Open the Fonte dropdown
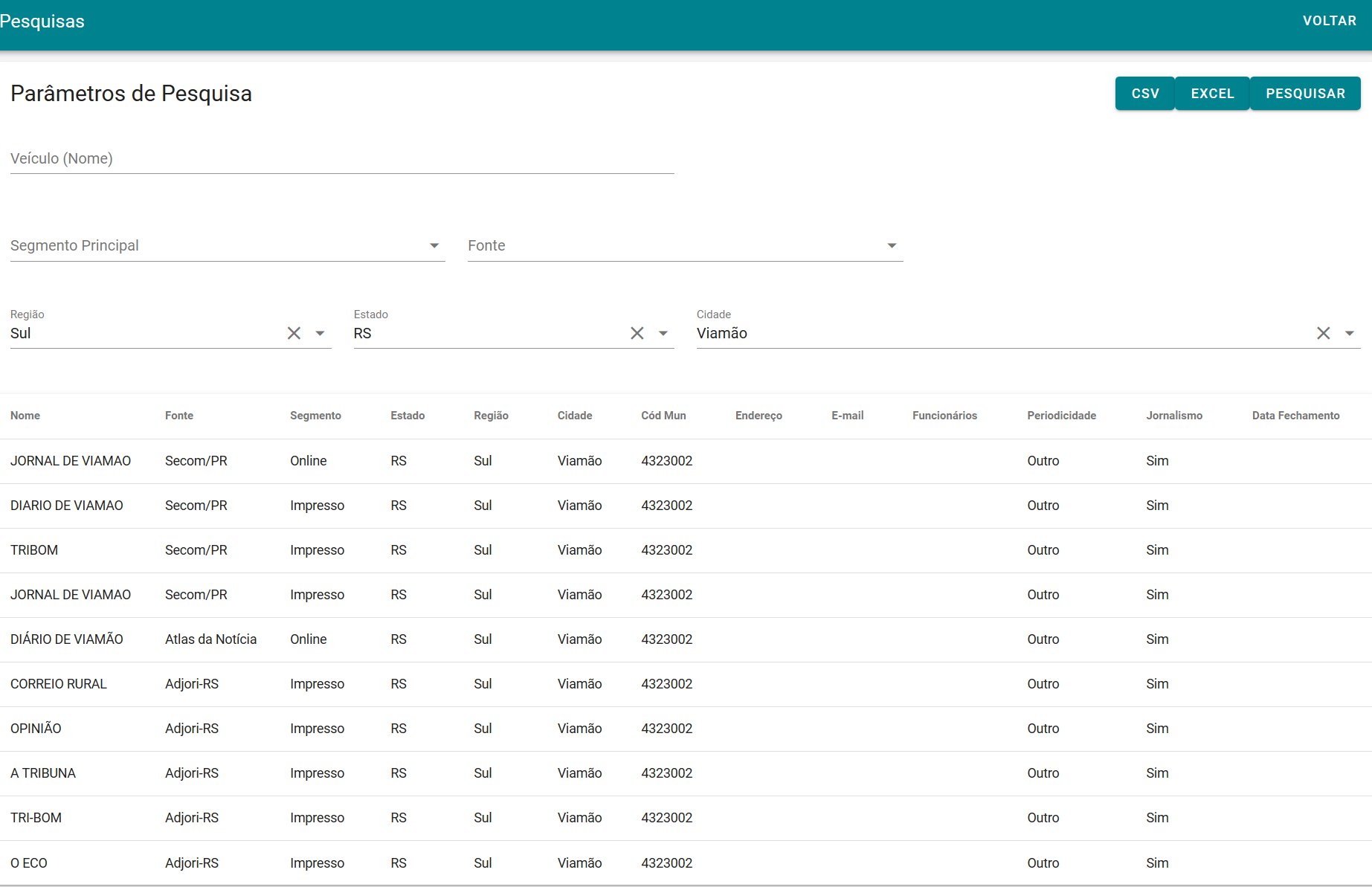 tap(892, 246)
